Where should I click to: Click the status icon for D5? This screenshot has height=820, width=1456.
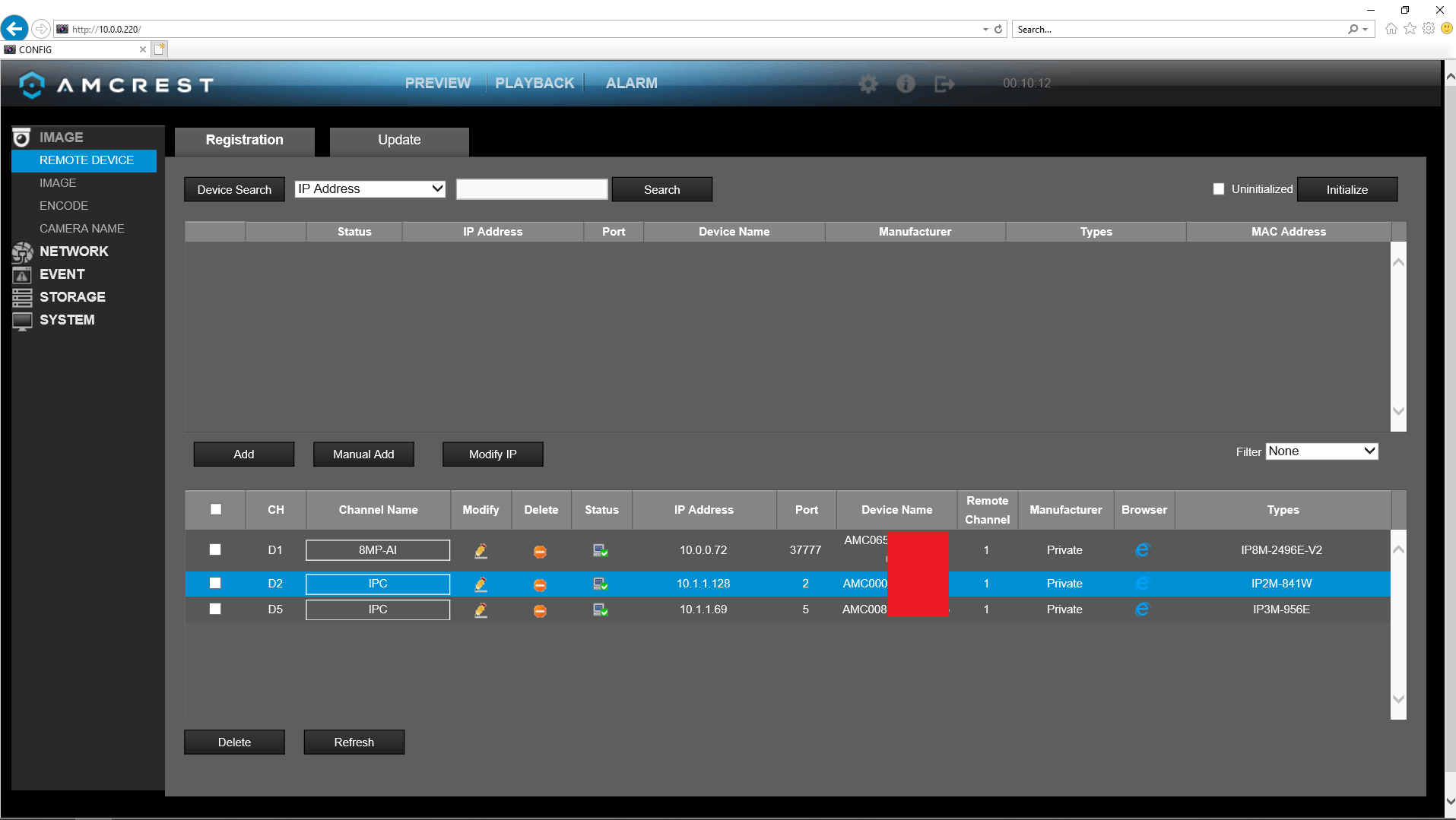601,610
